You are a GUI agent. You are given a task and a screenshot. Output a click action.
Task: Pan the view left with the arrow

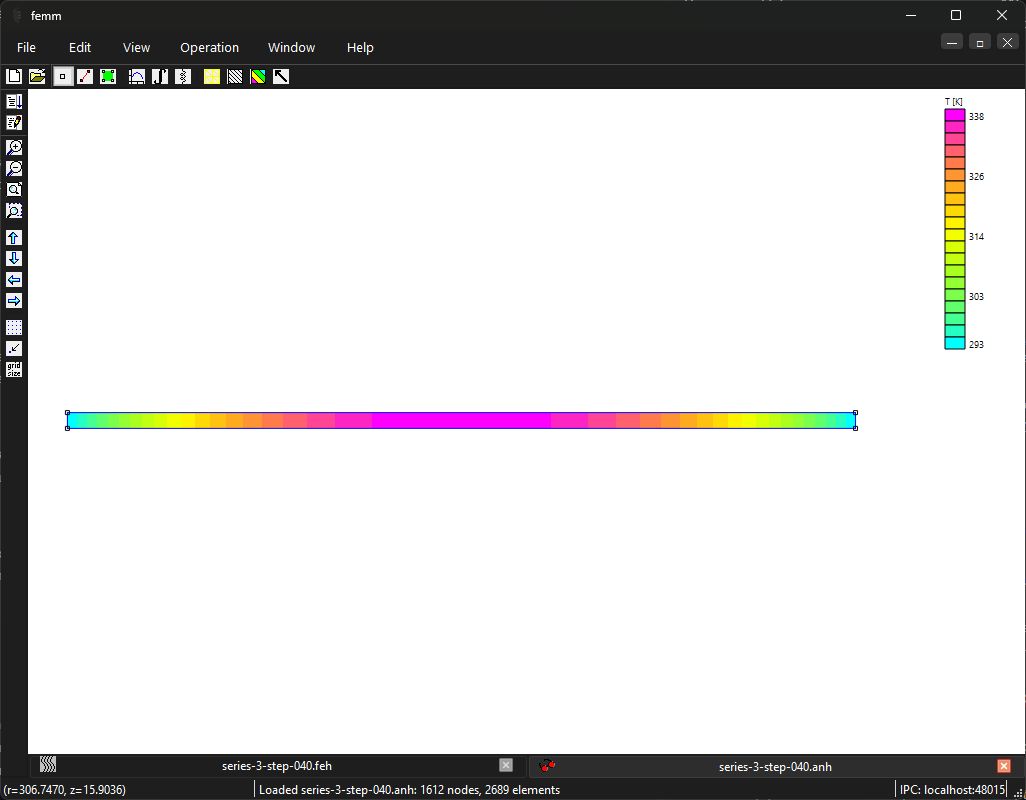(14, 279)
